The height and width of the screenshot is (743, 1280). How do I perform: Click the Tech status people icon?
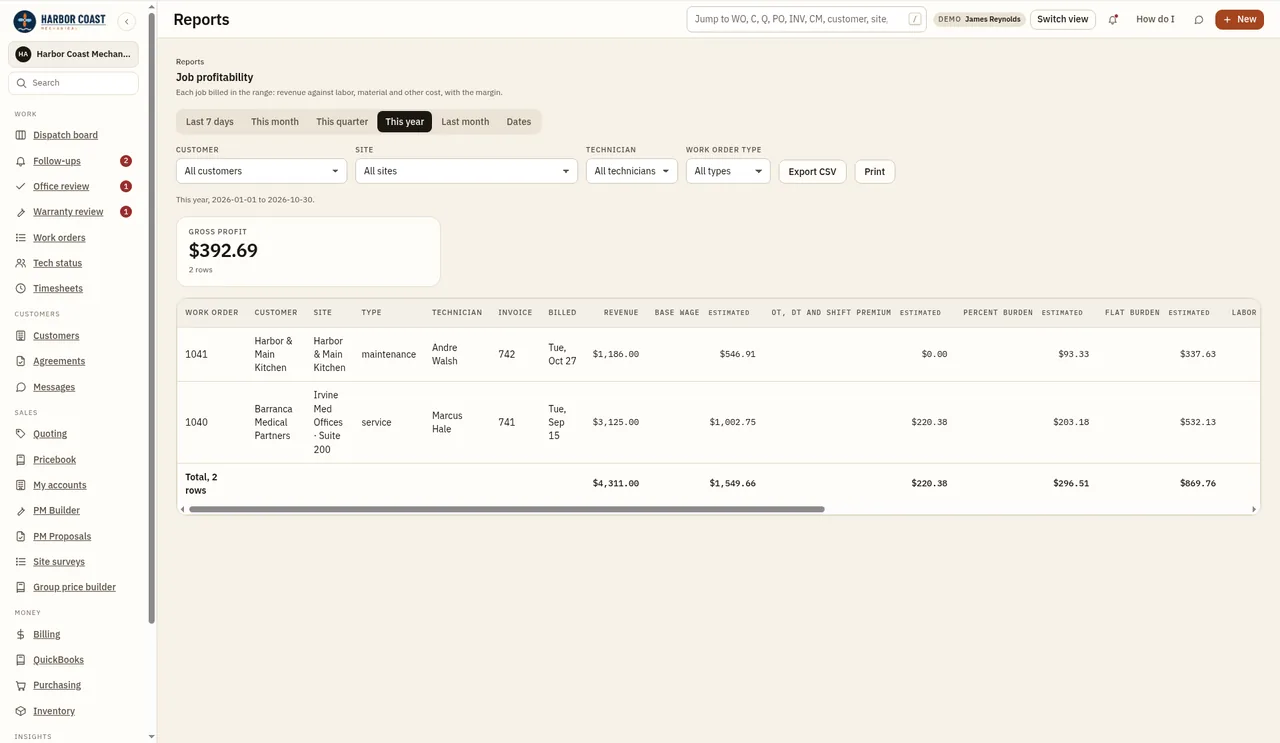22,263
